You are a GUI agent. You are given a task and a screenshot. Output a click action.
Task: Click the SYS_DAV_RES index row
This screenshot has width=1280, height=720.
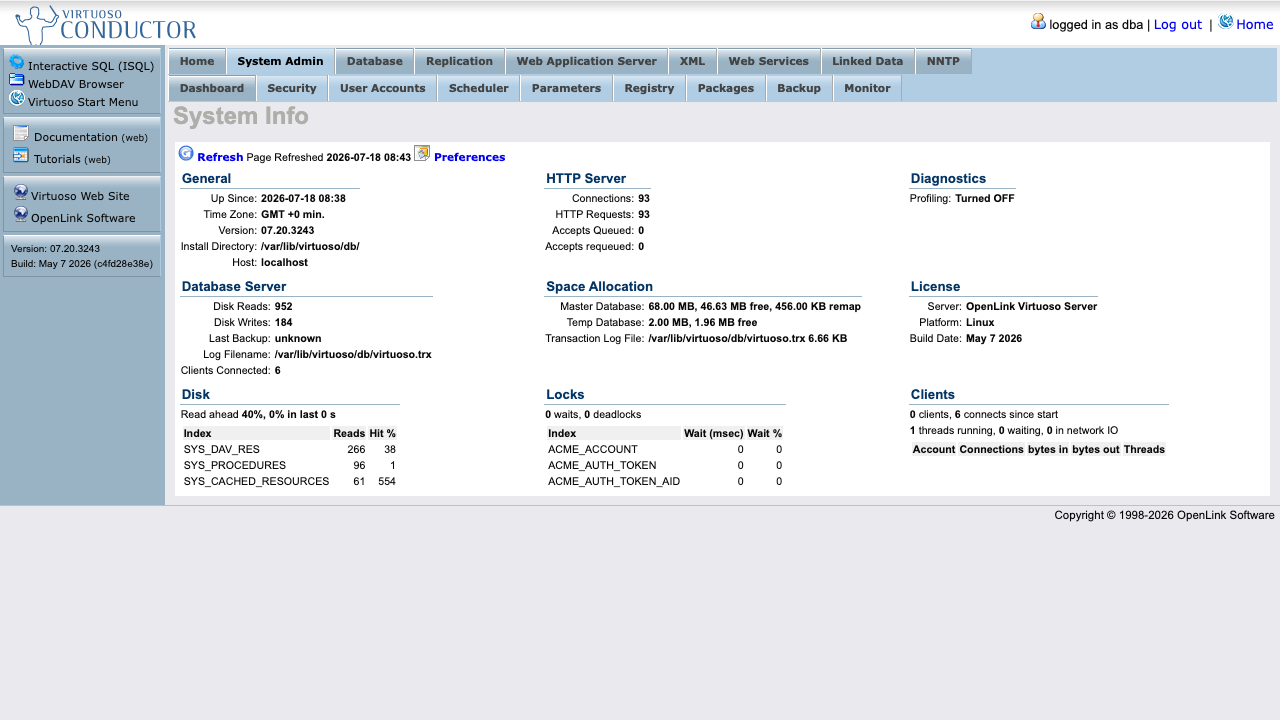(289, 450)
